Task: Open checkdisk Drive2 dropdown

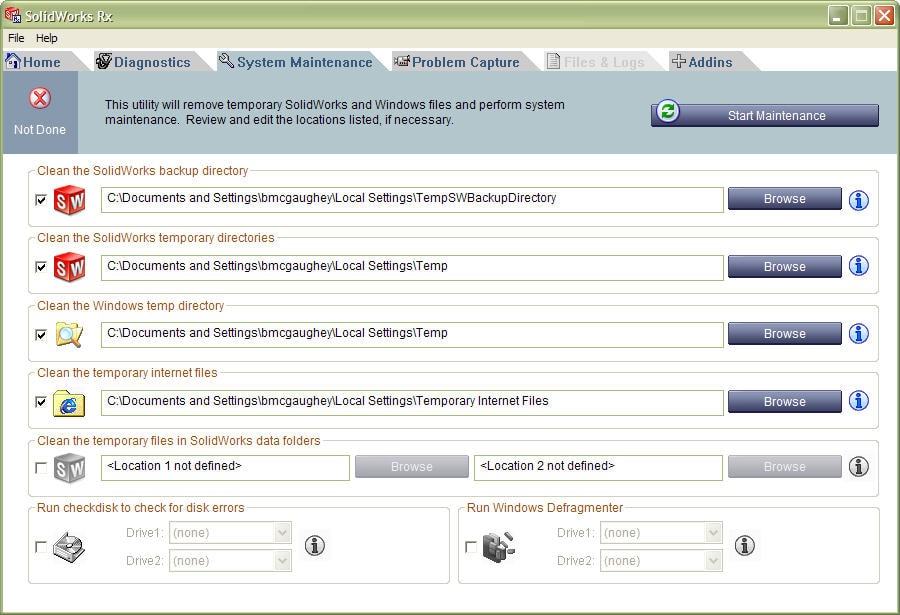Action: click(x=230, y=560)
